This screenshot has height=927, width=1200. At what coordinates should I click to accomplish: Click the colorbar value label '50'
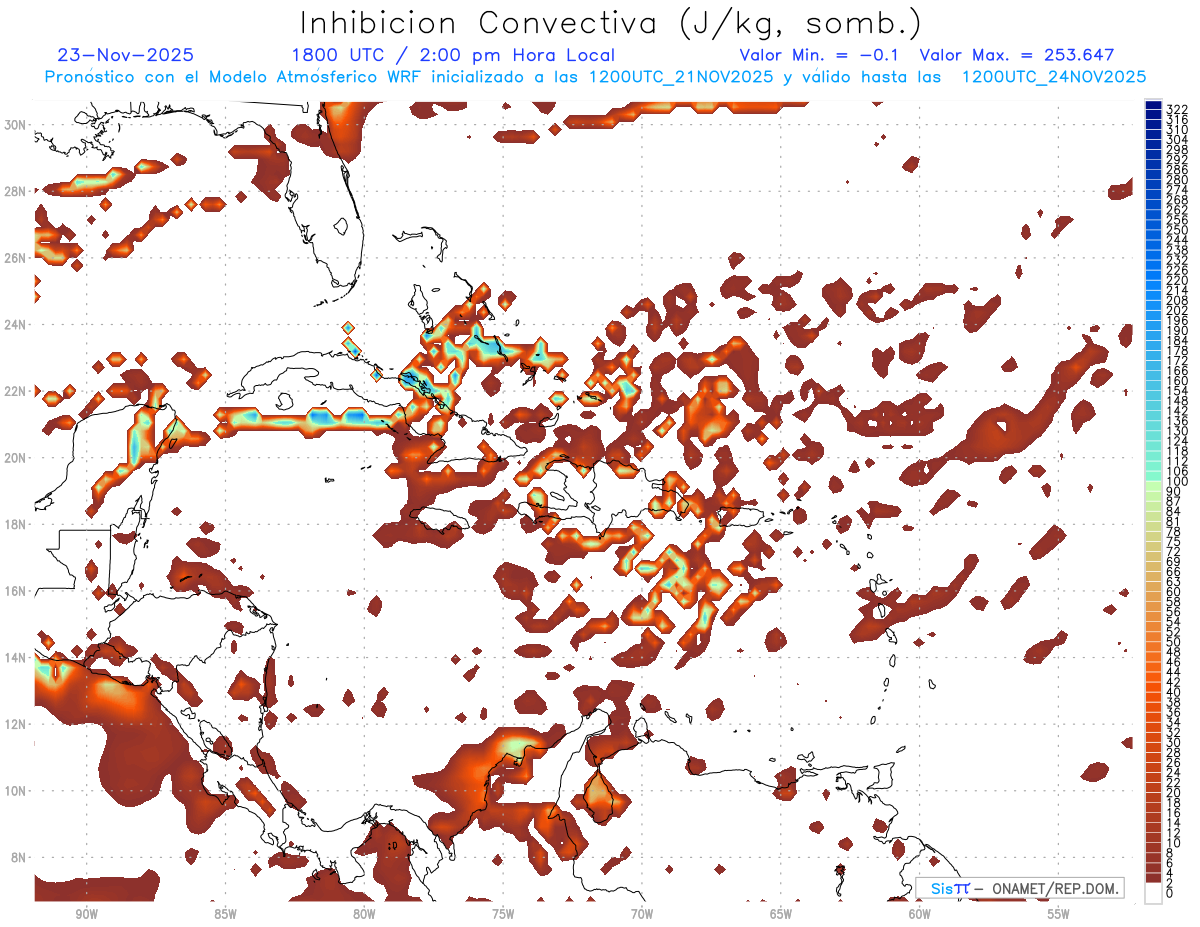click(x=1174, y=641)
